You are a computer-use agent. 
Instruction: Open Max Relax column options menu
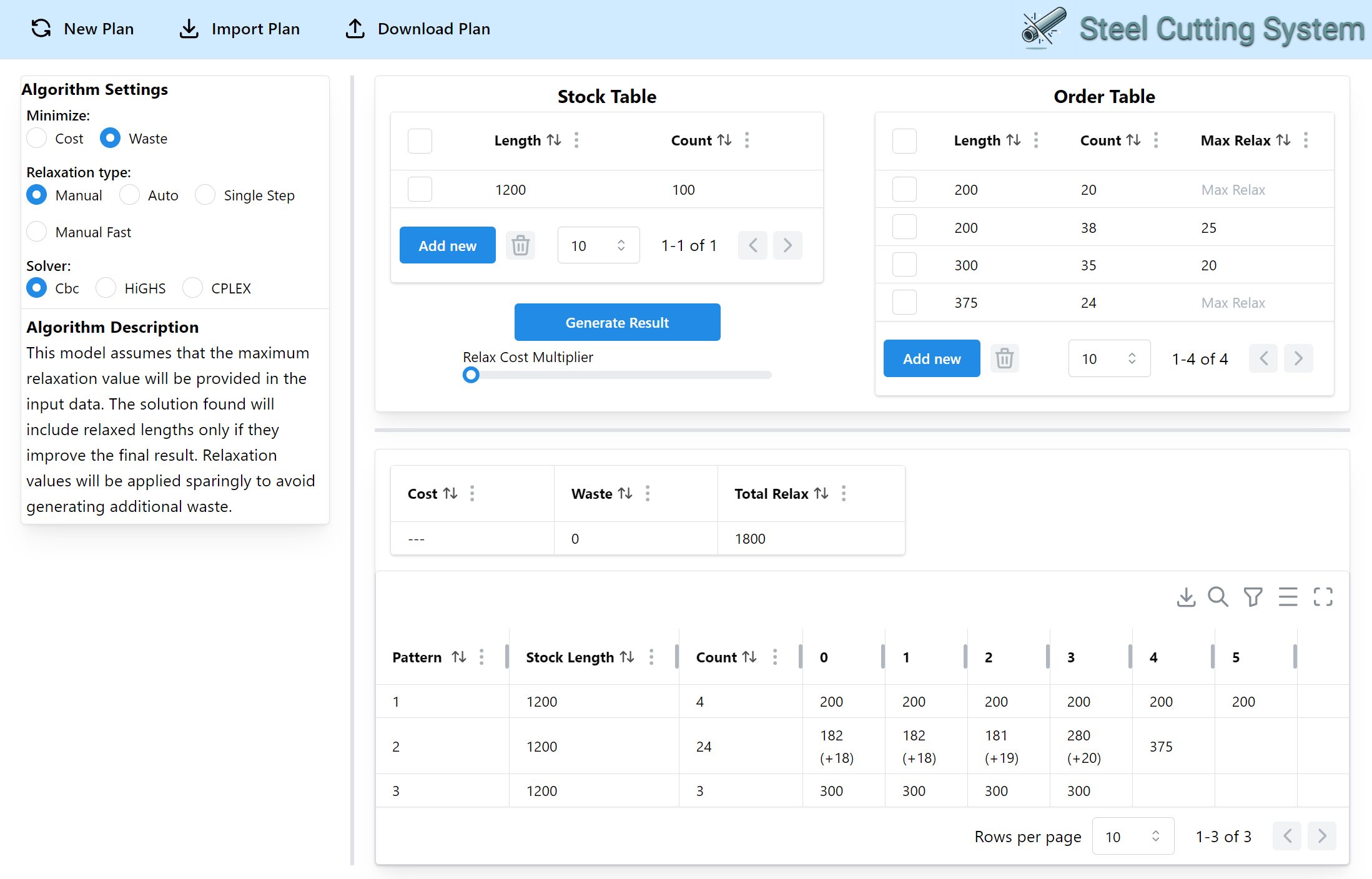click(1306, 140)
